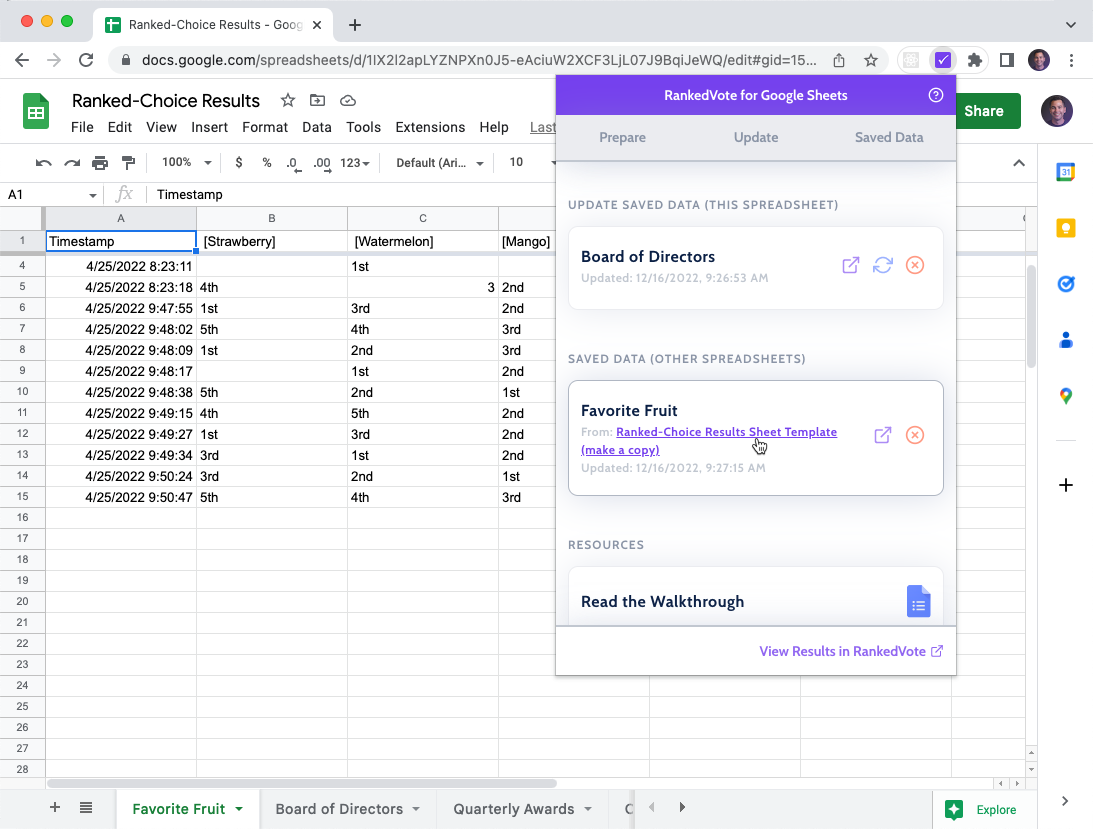The image size is (1093, 829).
Task: Refresh the Board of Directors saved data
Action: (882, 265)
